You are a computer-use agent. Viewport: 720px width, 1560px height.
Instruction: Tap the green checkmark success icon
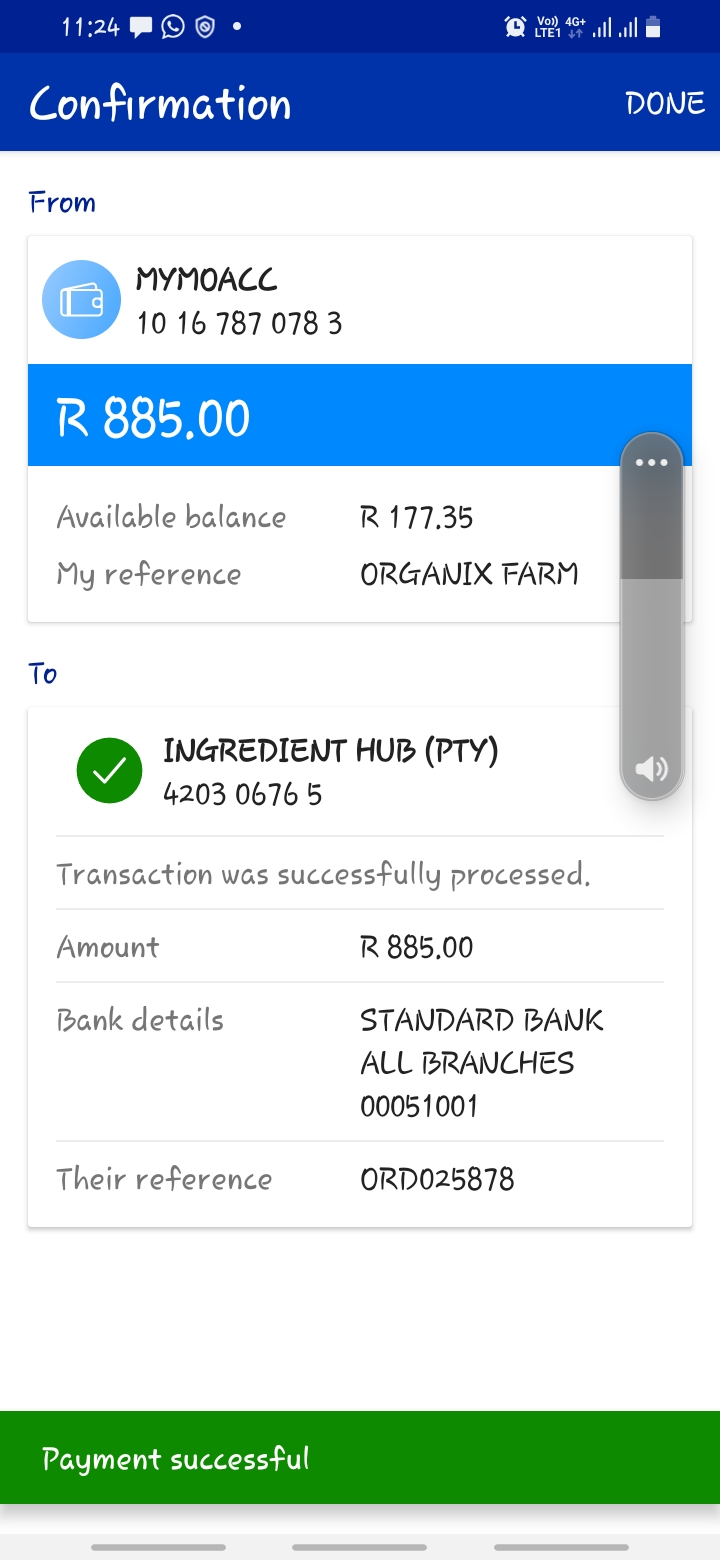pos(109,770)
